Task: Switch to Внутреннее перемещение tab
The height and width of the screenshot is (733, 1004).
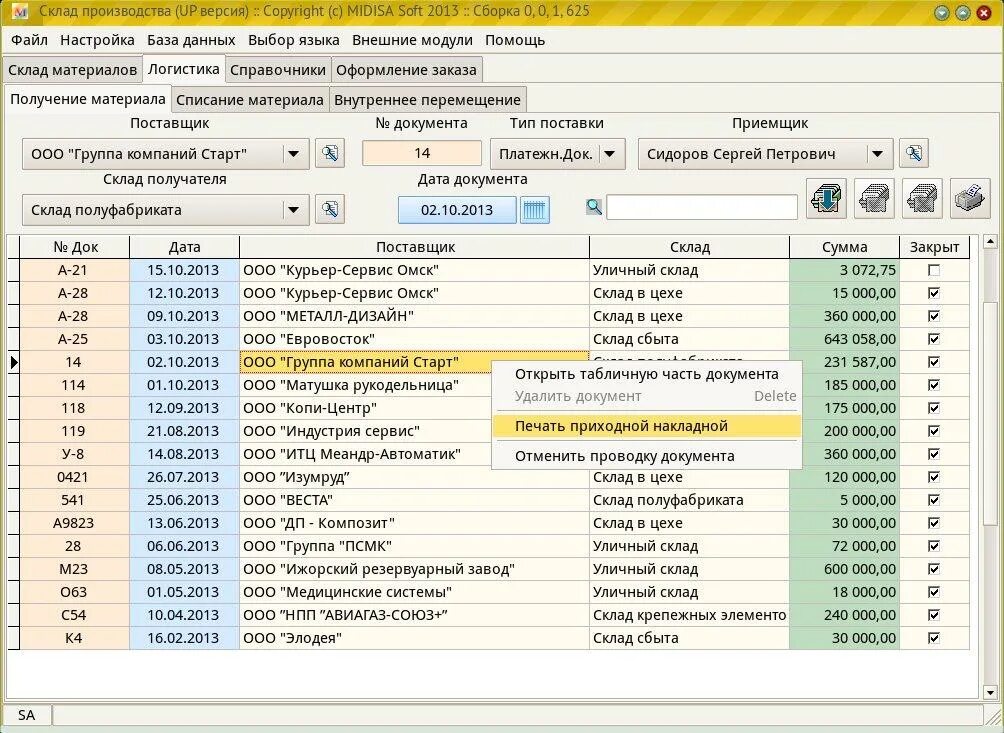Action: tap(427, 100)
